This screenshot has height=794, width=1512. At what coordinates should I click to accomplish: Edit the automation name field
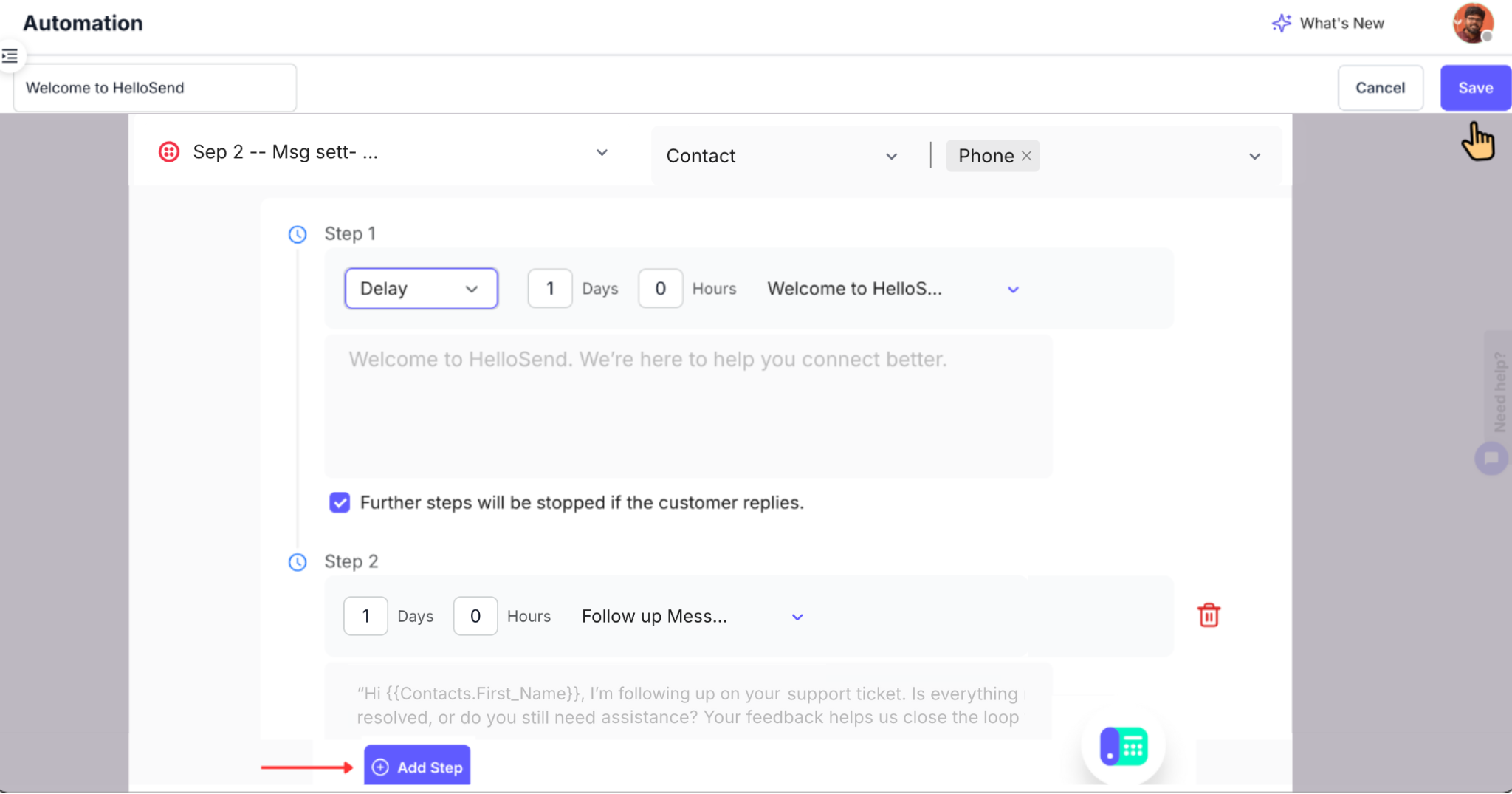pos(155,88)
